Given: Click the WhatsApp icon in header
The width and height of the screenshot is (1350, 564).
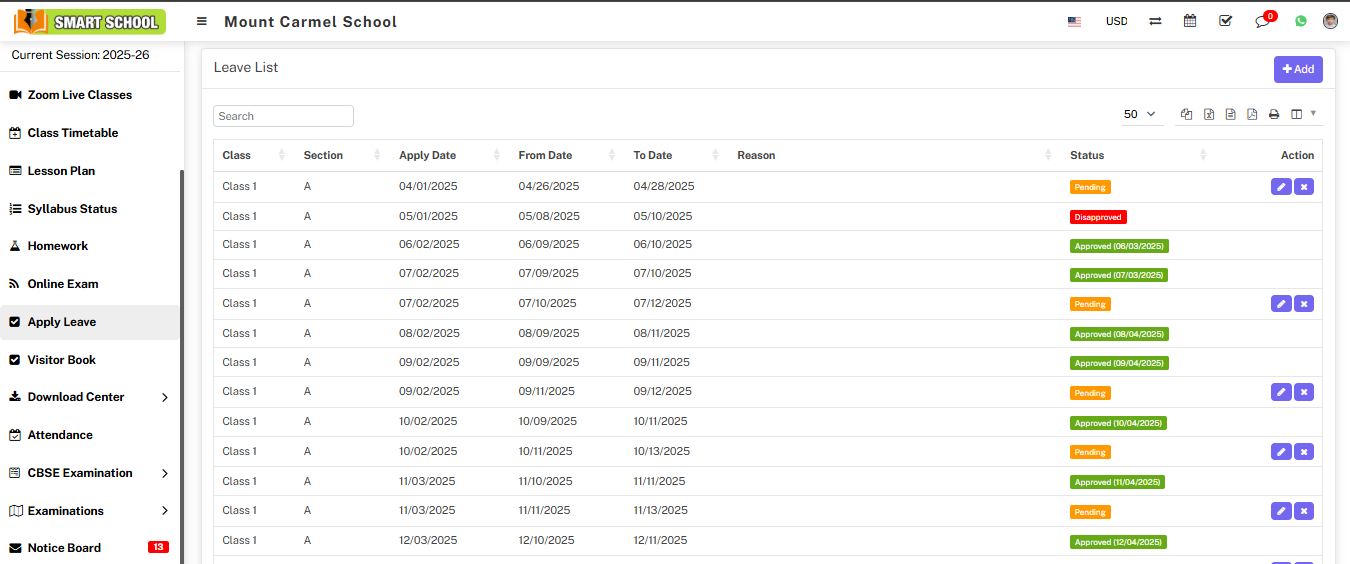Looking at the screenshot, I should 1300,21.
